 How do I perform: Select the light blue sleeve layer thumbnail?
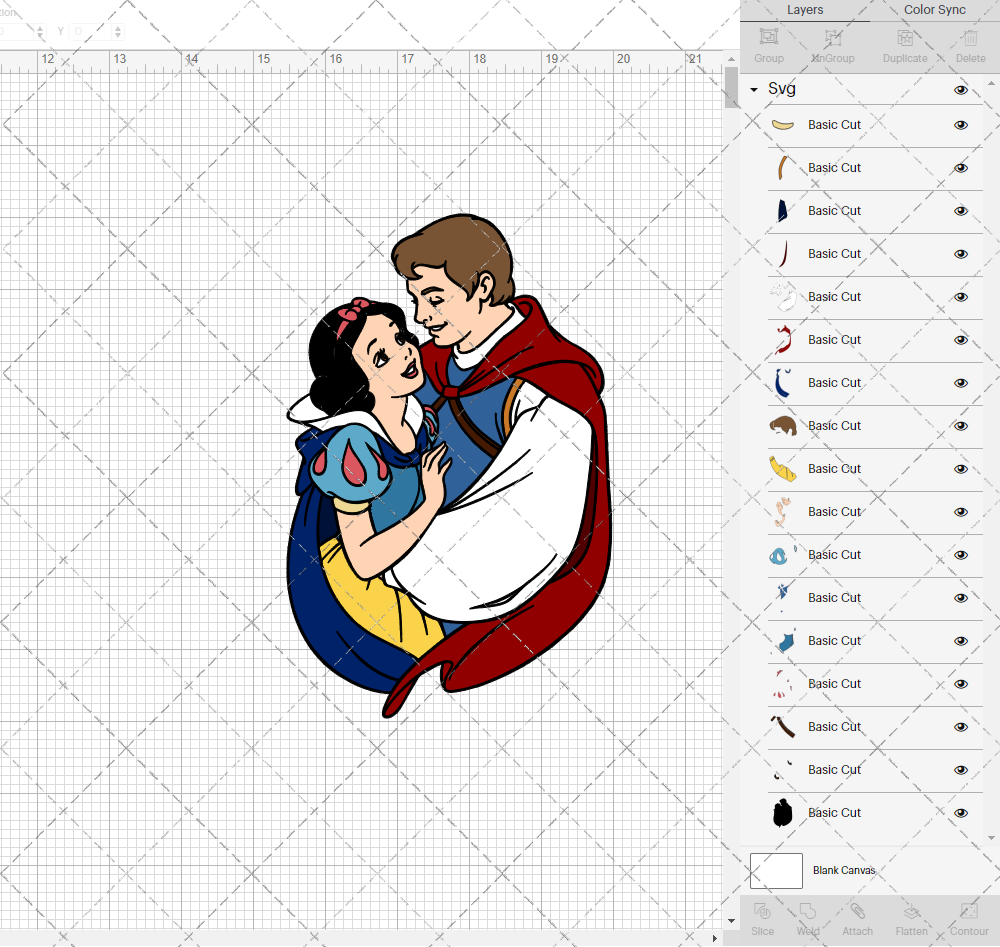[x=783, y=555]
